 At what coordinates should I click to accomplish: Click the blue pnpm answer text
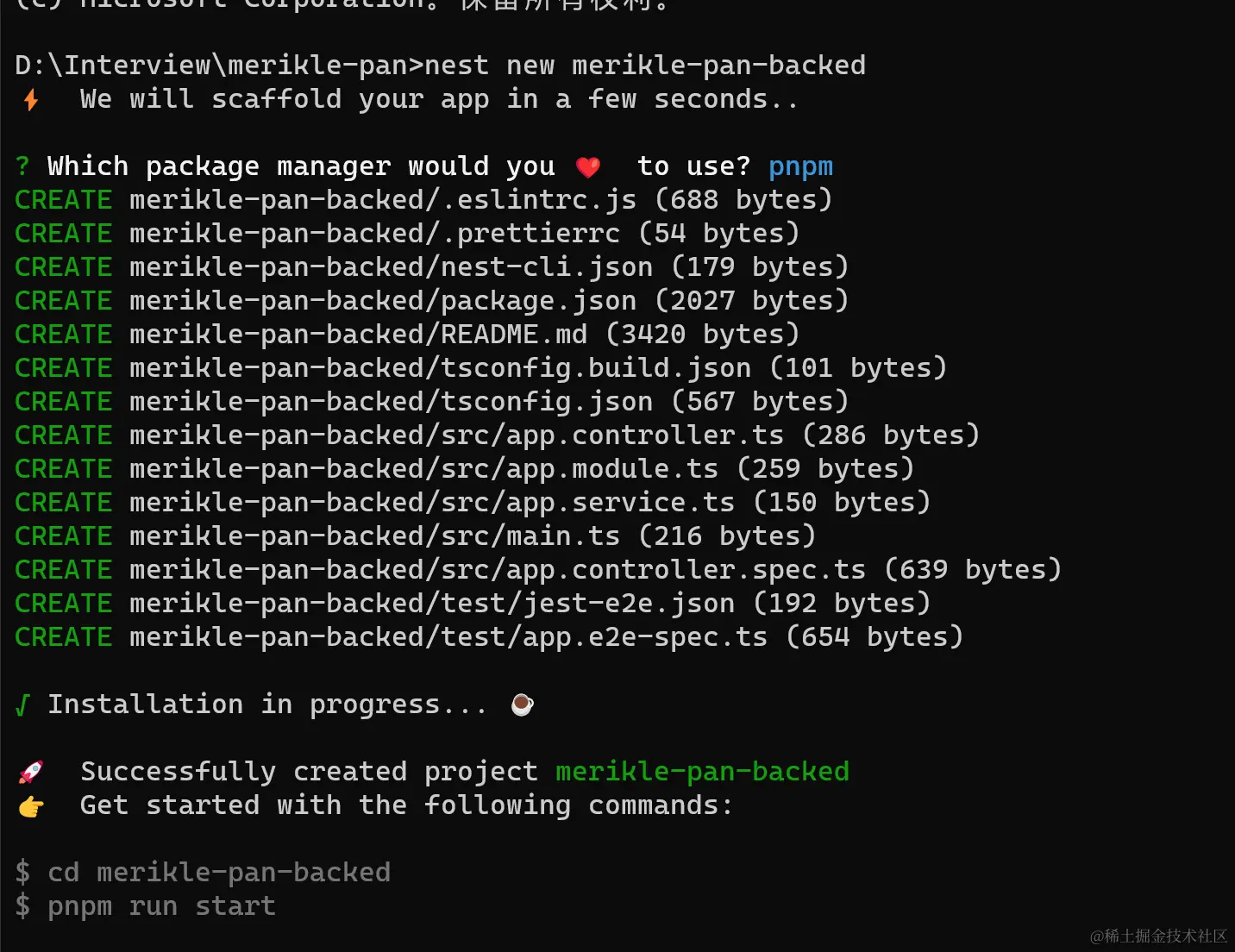(800, 167)
